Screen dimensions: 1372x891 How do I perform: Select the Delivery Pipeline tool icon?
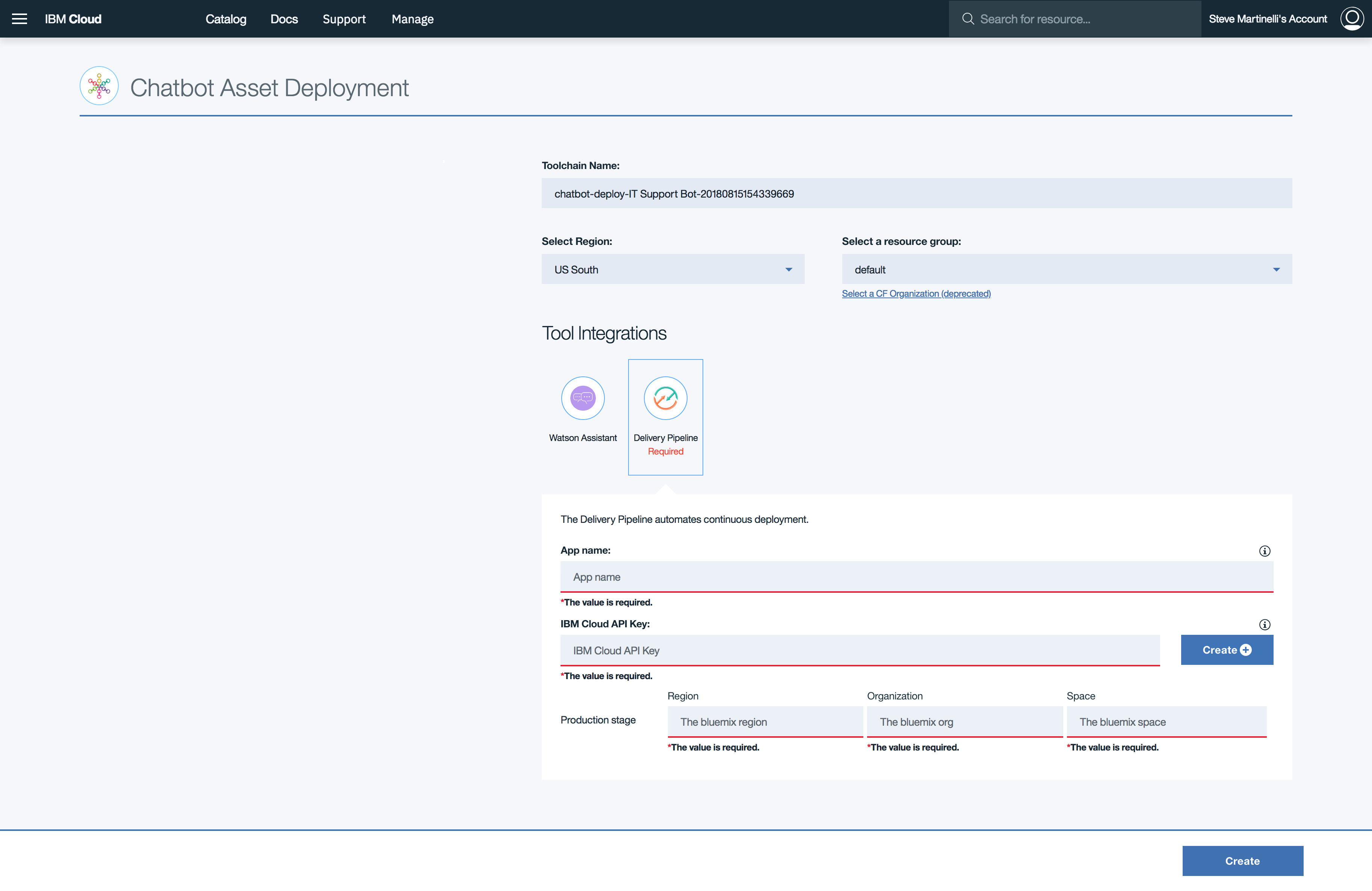665,398
